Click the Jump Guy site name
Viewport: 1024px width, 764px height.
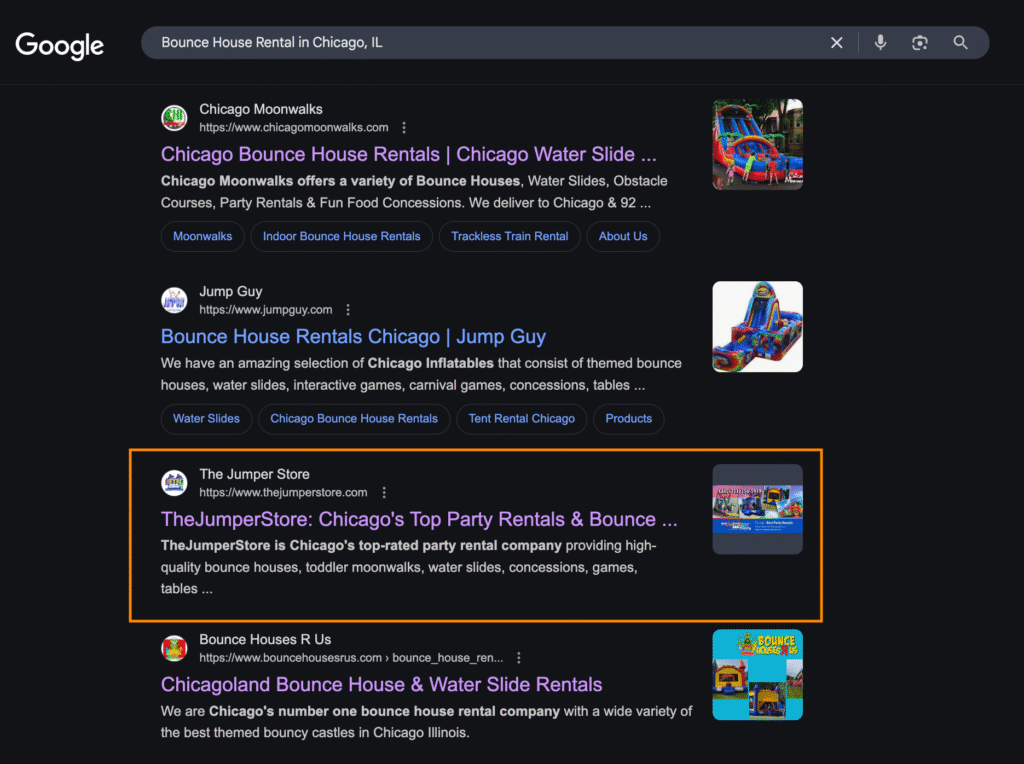(x=231, y=291)
